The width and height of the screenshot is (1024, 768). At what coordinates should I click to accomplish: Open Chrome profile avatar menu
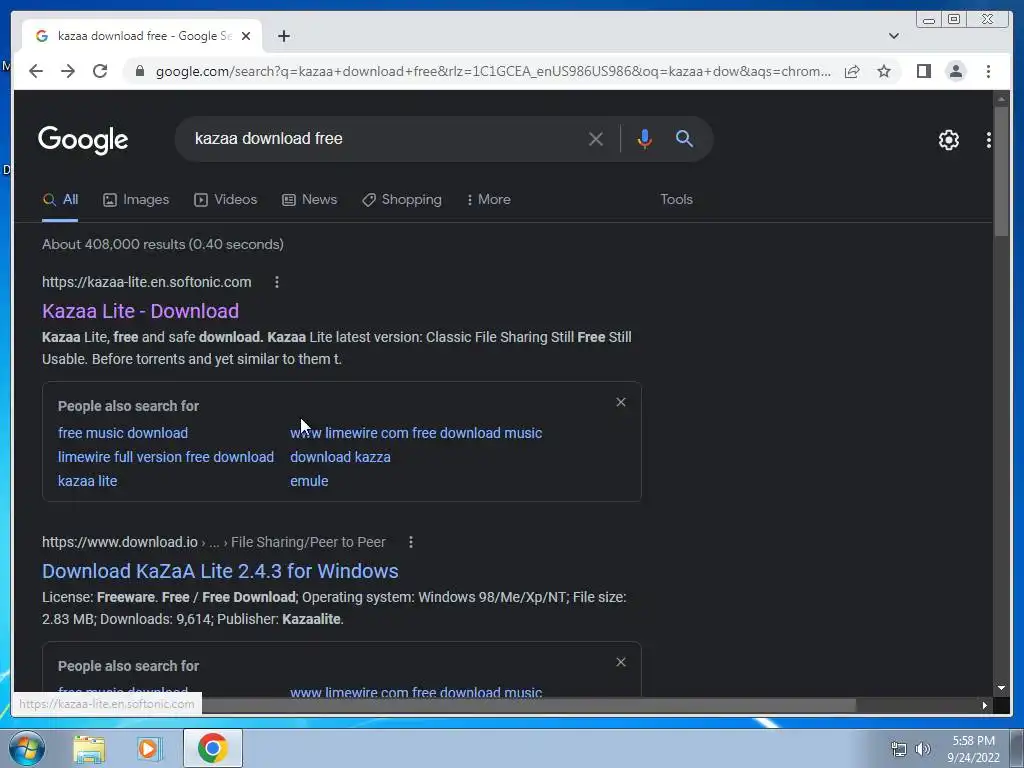(955, 71)
